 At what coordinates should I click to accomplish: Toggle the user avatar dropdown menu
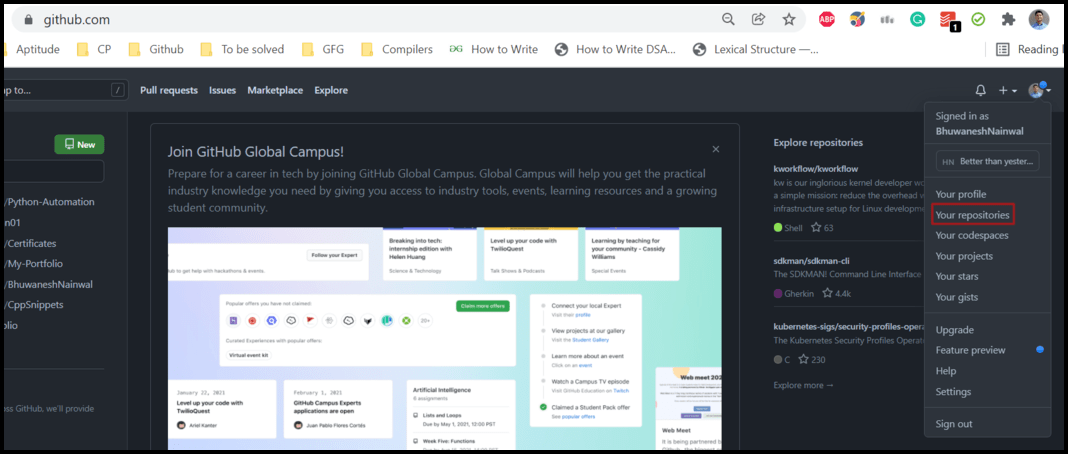[x=1039, y=90]
